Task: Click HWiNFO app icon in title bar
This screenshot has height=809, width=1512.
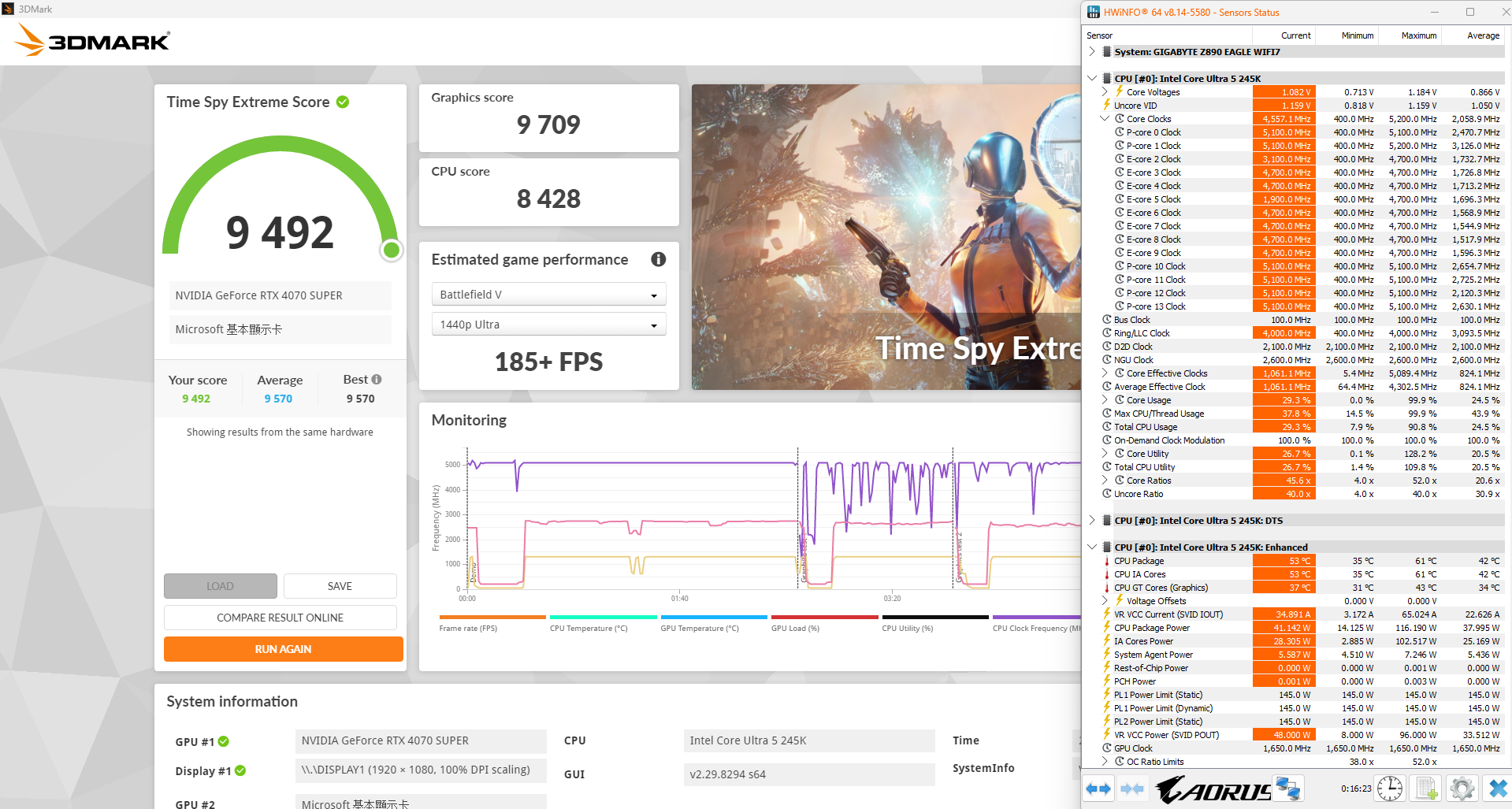Action: 1094,12
